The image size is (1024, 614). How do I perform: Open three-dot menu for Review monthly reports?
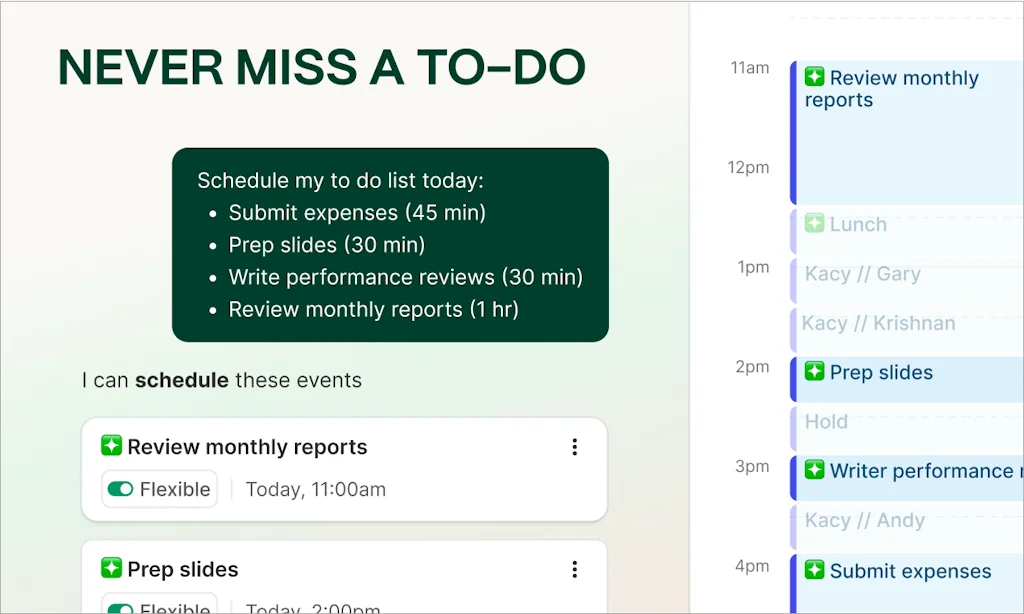(x=574, y=447)
